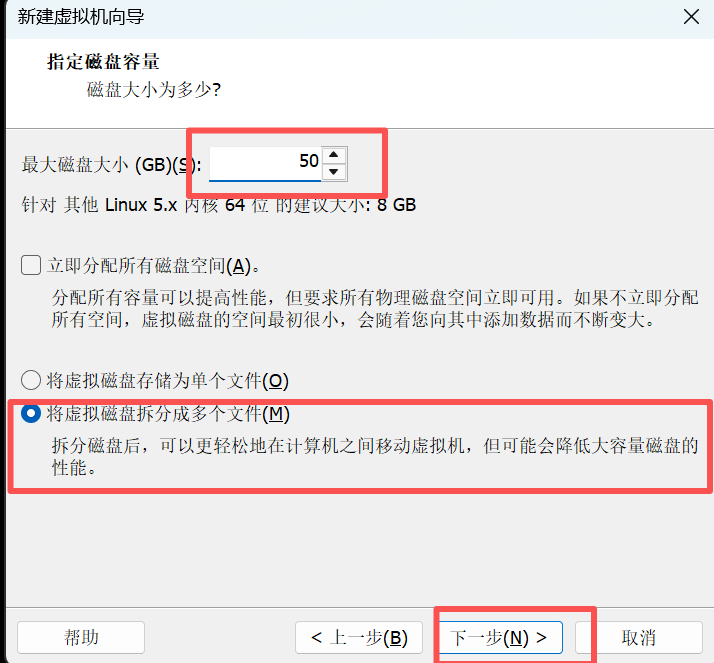The image size is (714, 663).
Task: Click the 指定磁盘容量 heading
Action: [103, 61]
